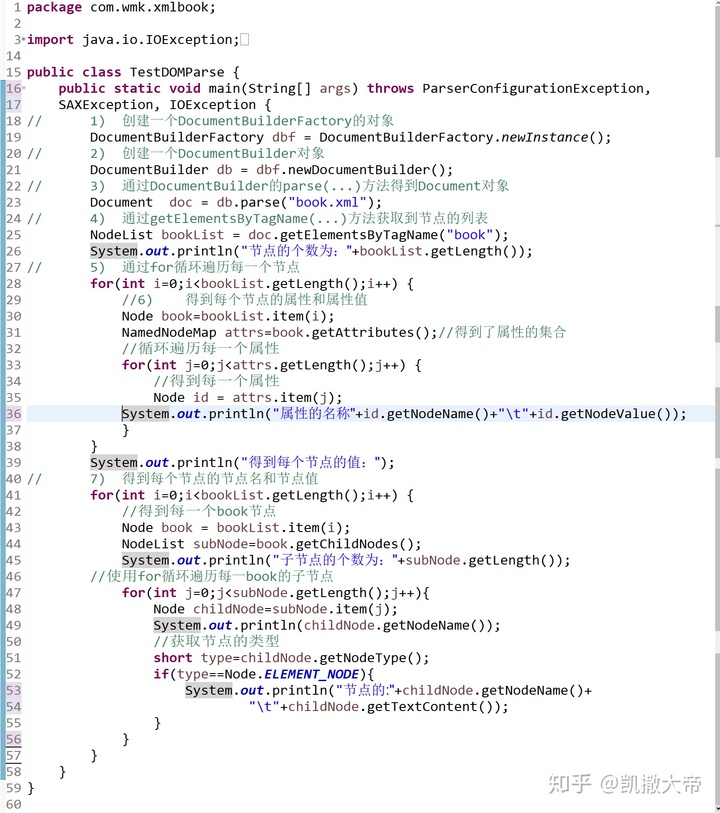Click the comment "创建一个DocumentBuilderFactory的对象" on line 18
Viewport: 720px width, 813px height.
pyautogui.click(x=258, y=121)
